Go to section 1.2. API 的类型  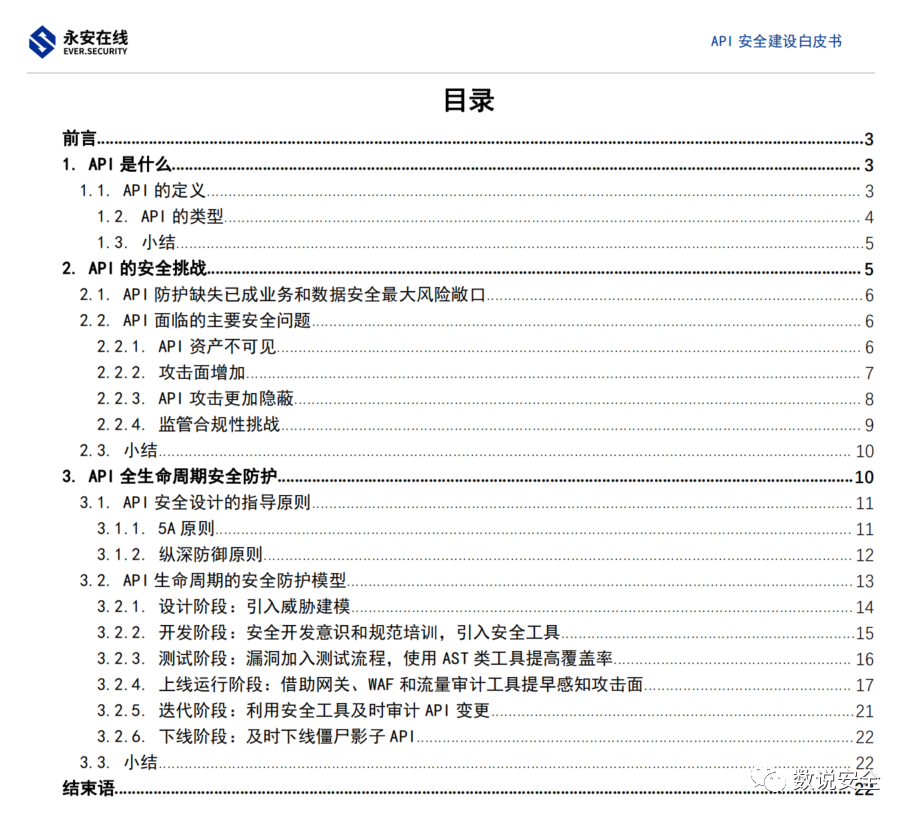tap(485, 217)
